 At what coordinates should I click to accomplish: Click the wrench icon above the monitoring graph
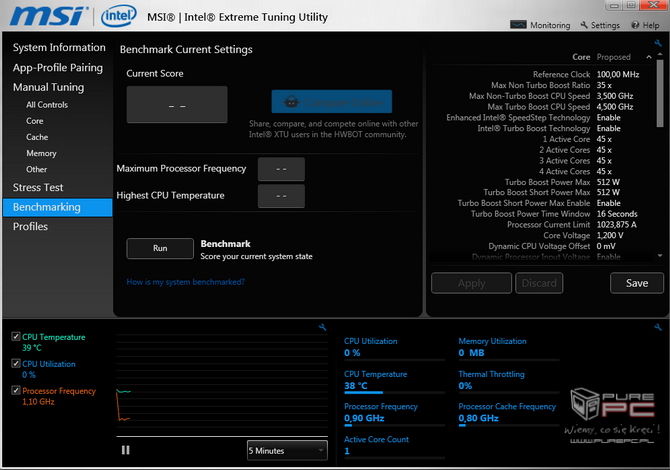323,327
